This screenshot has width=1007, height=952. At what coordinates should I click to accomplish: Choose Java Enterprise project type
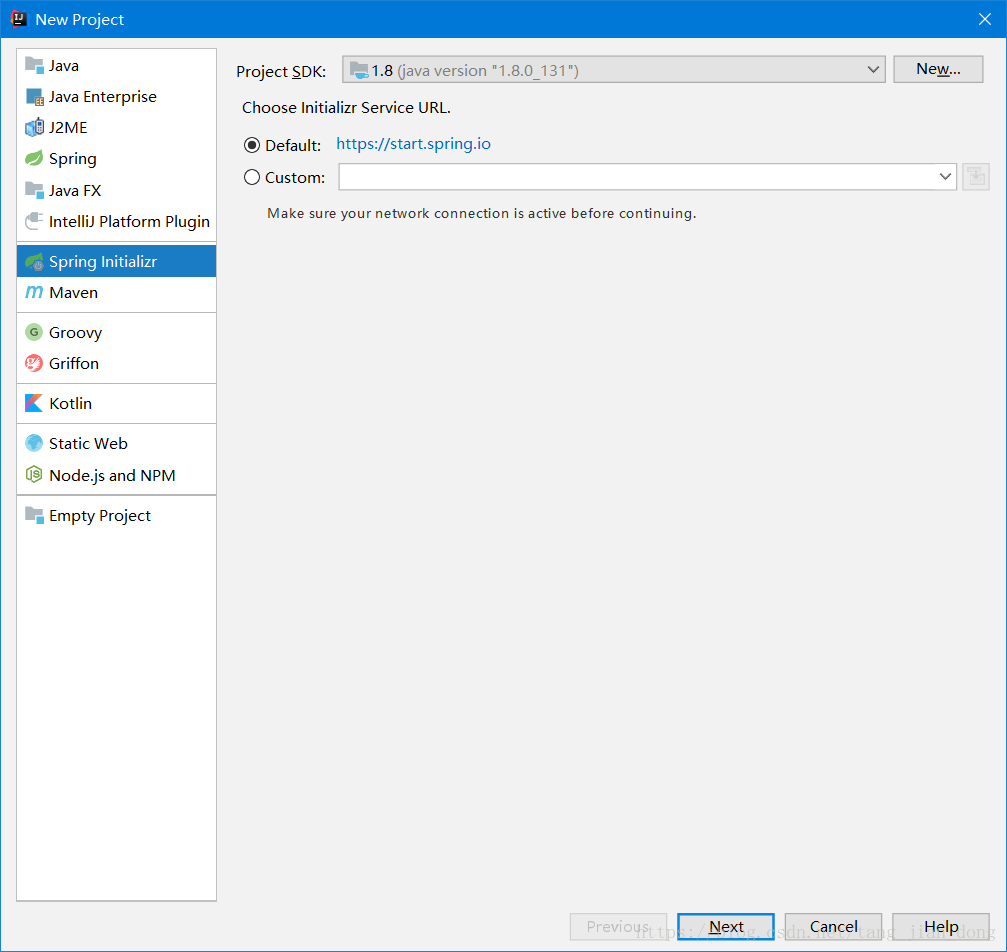tap(116, 96)
